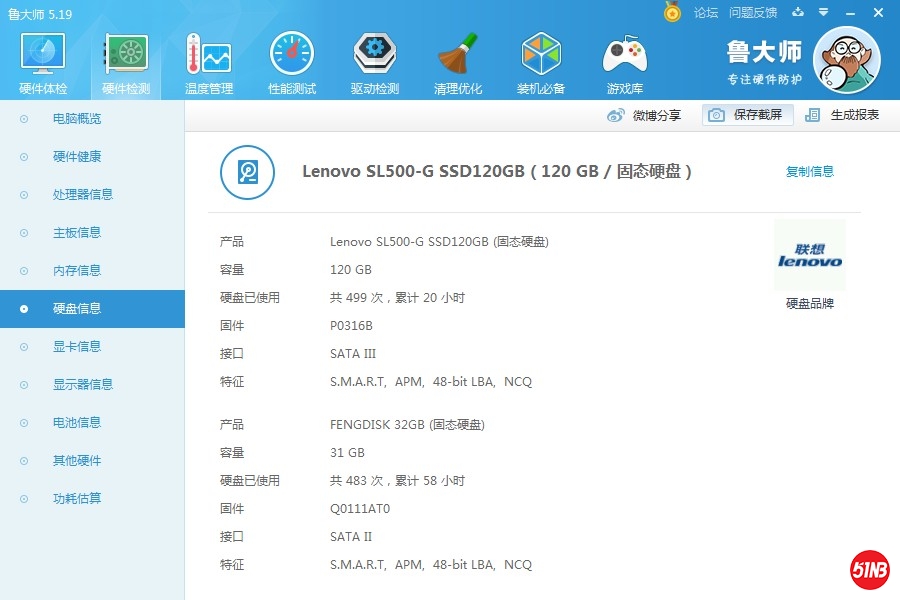Select 电脑概览 in the sidebar
The height and width of the screenshot is (600, 900).
[x=77, y=119]
